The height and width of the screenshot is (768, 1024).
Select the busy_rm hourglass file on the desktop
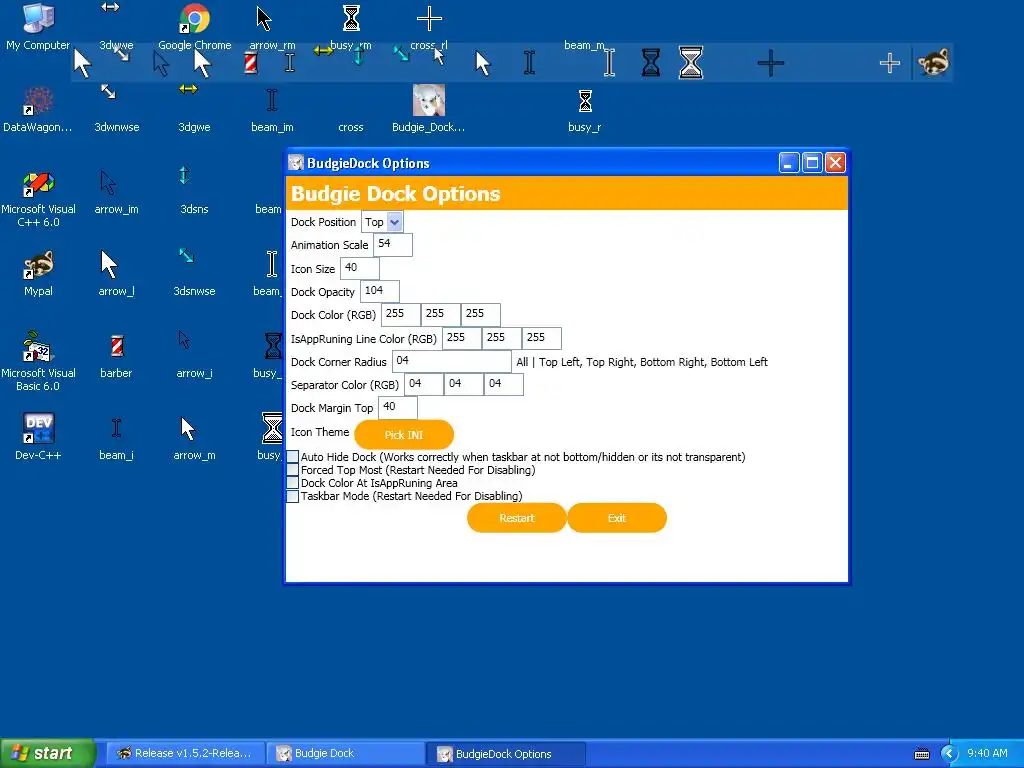click(x=351, y=27)
